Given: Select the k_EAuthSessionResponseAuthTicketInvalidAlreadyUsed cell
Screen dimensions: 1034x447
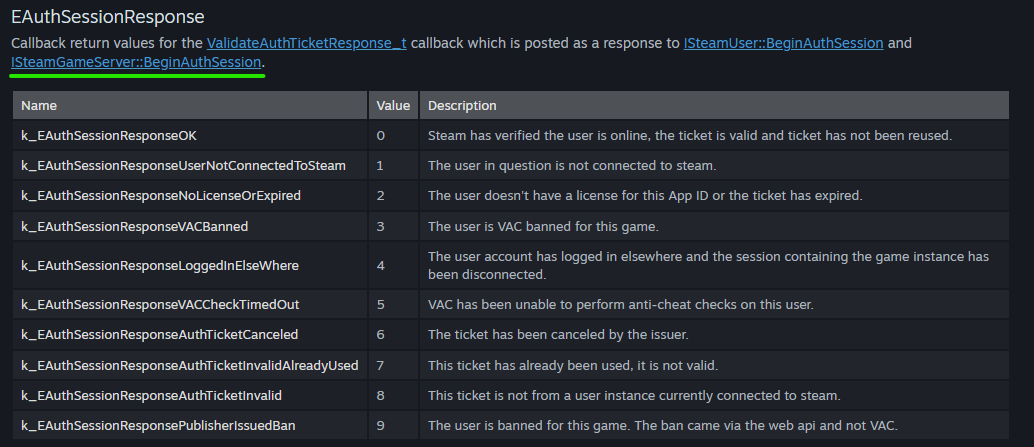Looking at the screenshot, I should tap(189, 365).
